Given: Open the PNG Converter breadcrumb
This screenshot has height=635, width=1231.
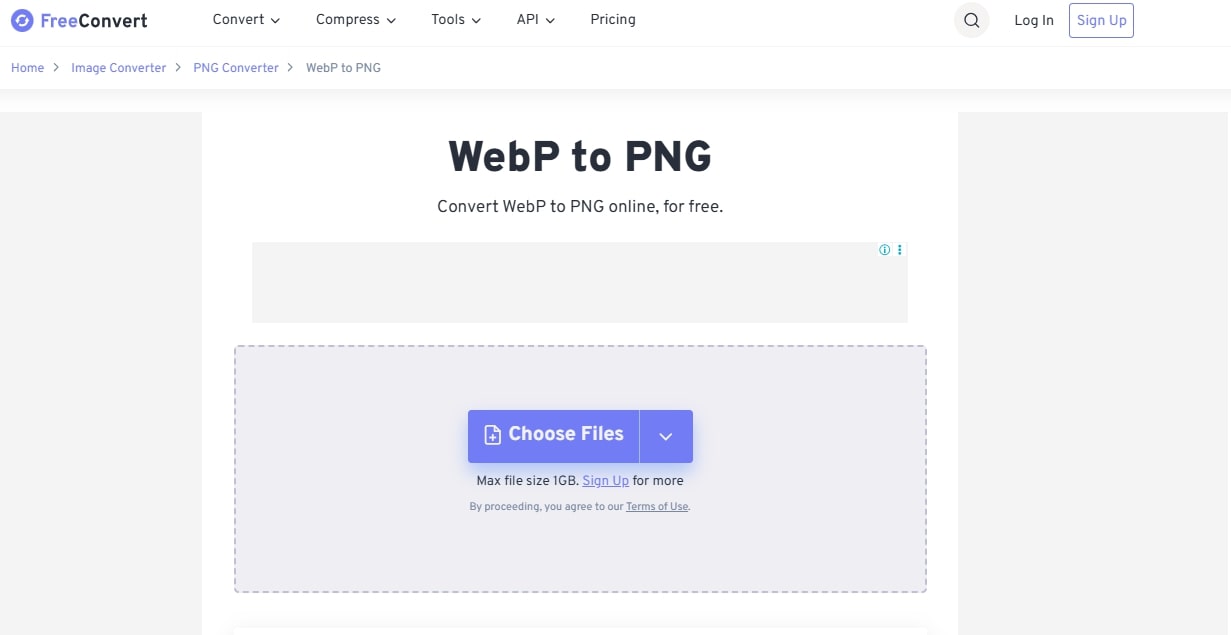Looking at the screenshot, I should (235, 67).
